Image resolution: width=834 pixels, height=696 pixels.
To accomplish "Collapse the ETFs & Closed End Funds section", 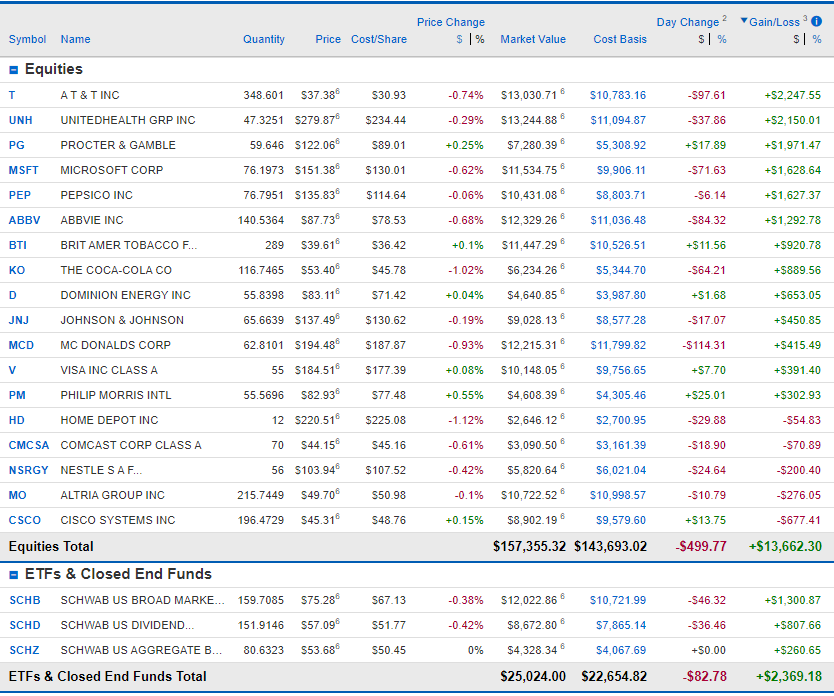I will click(14, 575).
